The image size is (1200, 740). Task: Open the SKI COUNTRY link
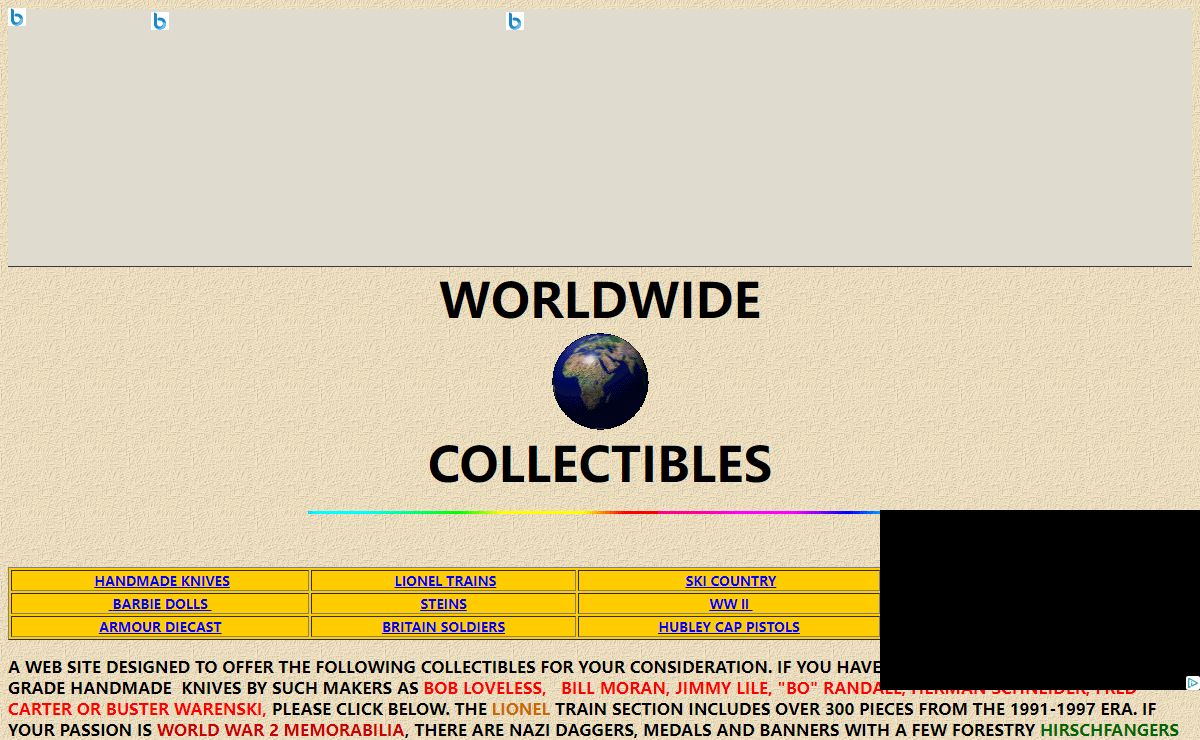(x=730, y=581)
